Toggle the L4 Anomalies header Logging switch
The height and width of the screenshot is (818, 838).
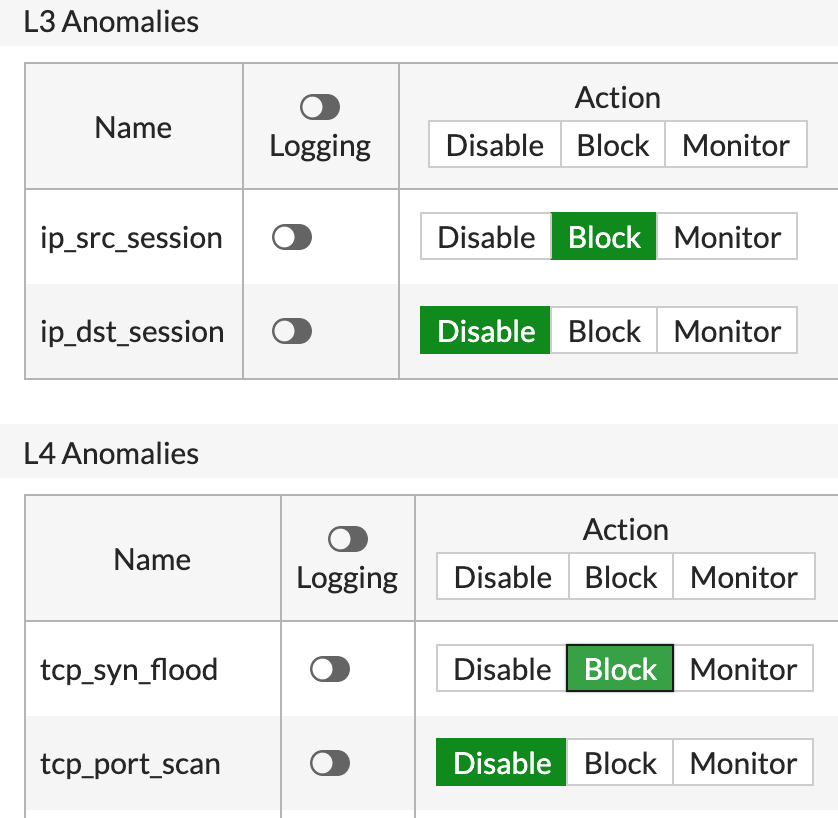(347, 540)
